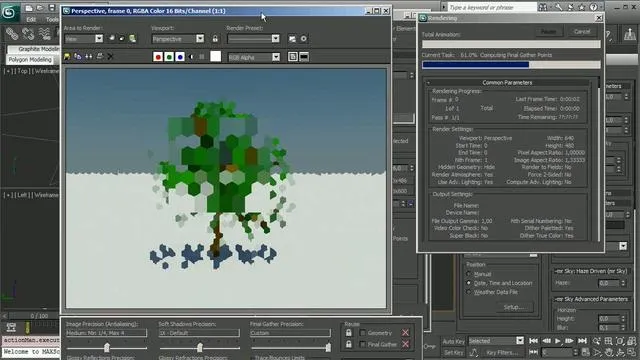Click the Edit Region icon
The image size is (640, 360).
(112, 38)
